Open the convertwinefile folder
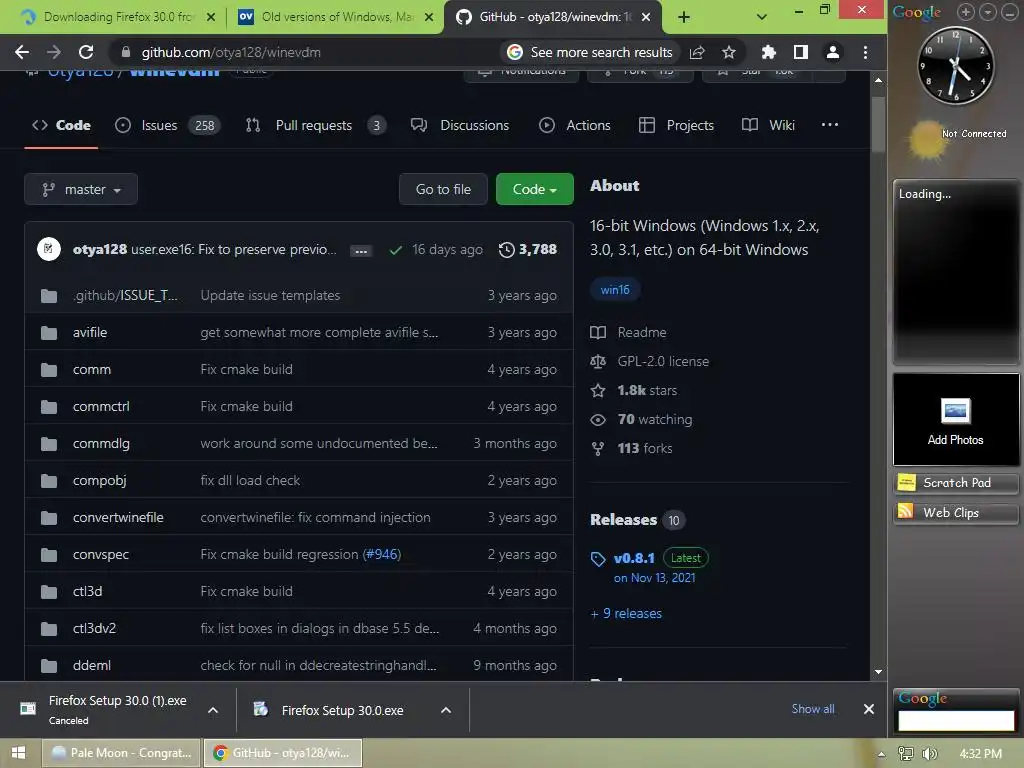 point(118,517)
